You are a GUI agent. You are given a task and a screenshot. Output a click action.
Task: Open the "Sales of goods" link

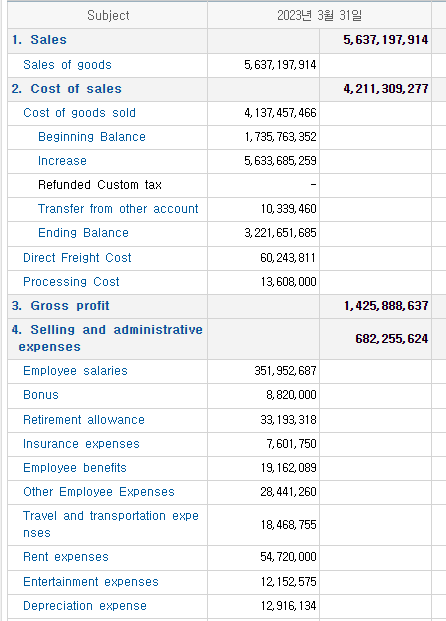[x=67, y=65]
